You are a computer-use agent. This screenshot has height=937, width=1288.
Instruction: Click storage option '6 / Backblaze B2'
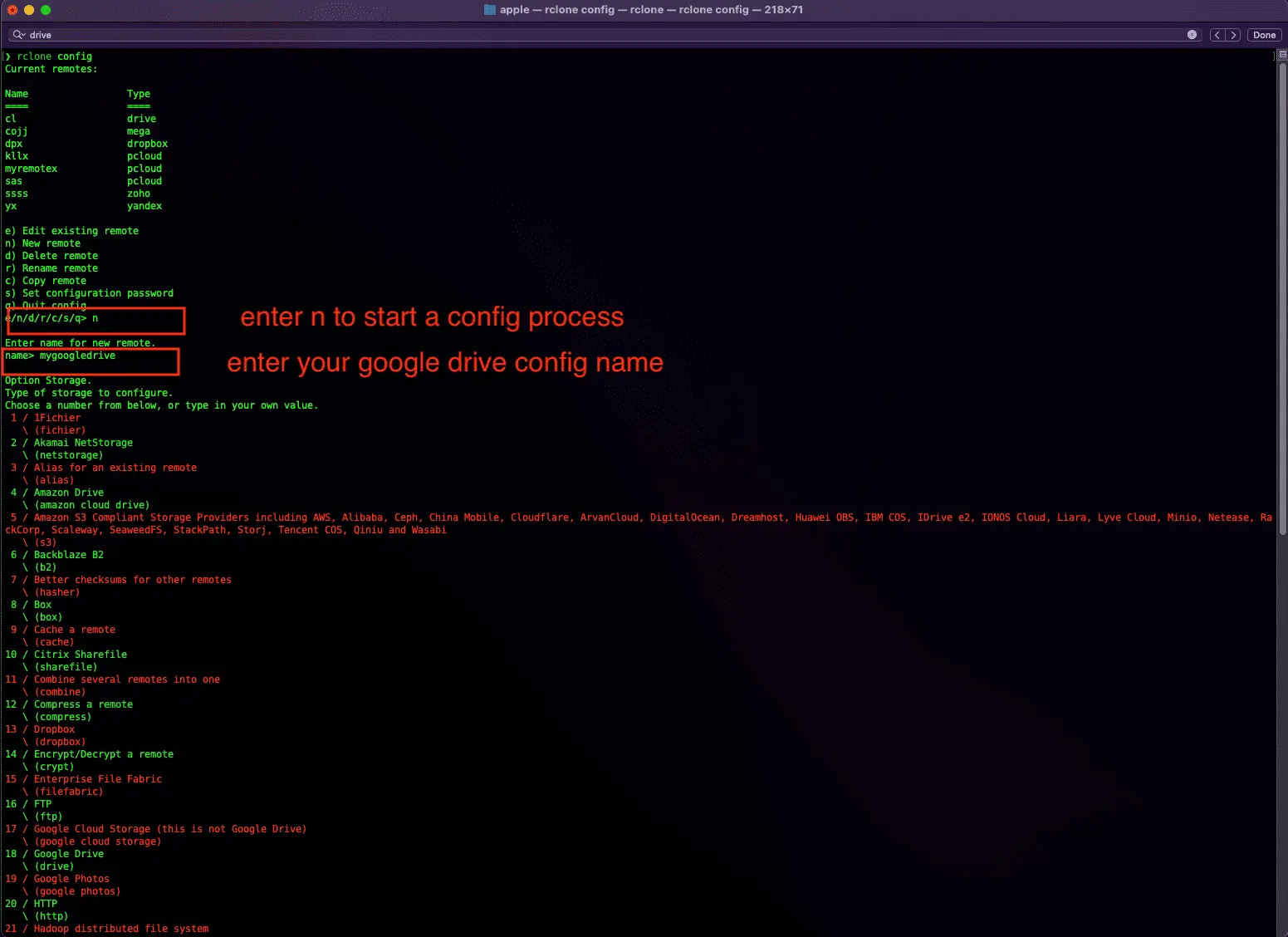pos(57,555)
